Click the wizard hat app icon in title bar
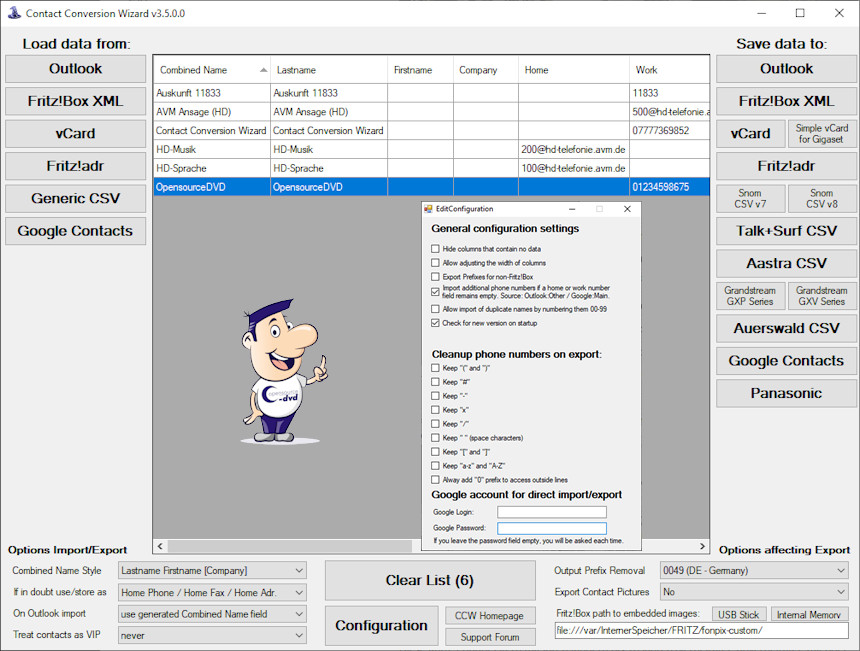Screen dimensions: 860x651 [x=12, y=13]
